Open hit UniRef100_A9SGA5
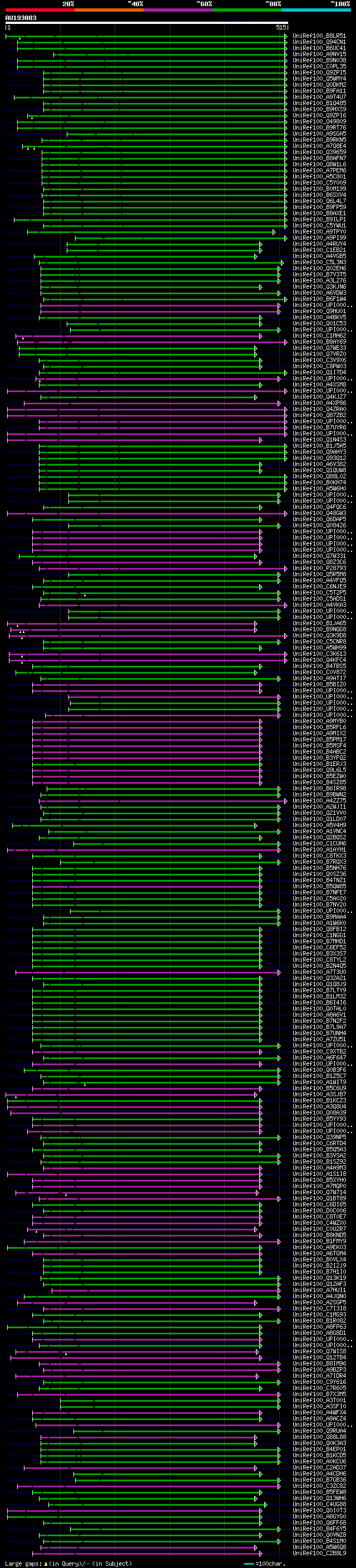356x1568 pixels. 319,134
